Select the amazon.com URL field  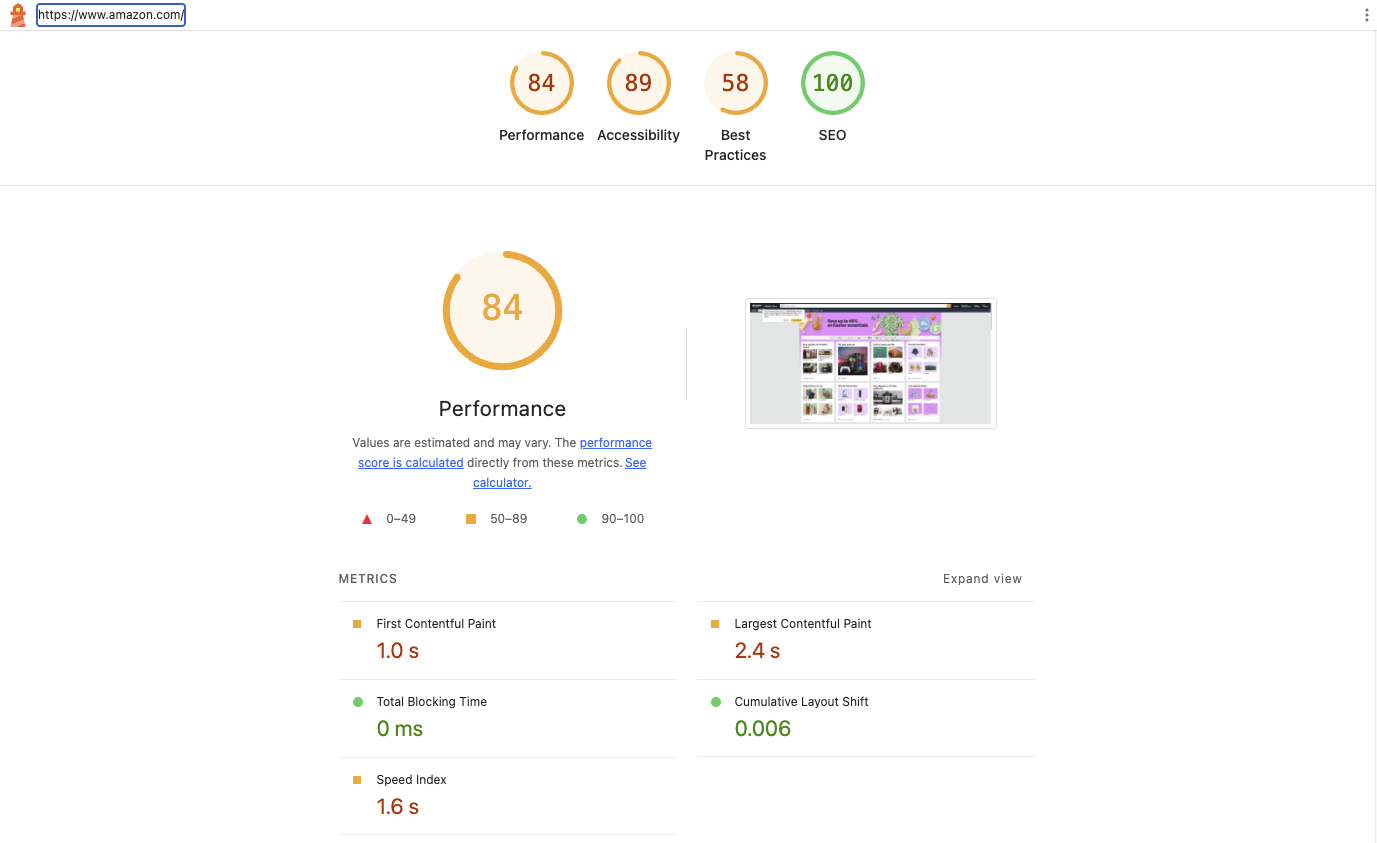pos(111,15)
